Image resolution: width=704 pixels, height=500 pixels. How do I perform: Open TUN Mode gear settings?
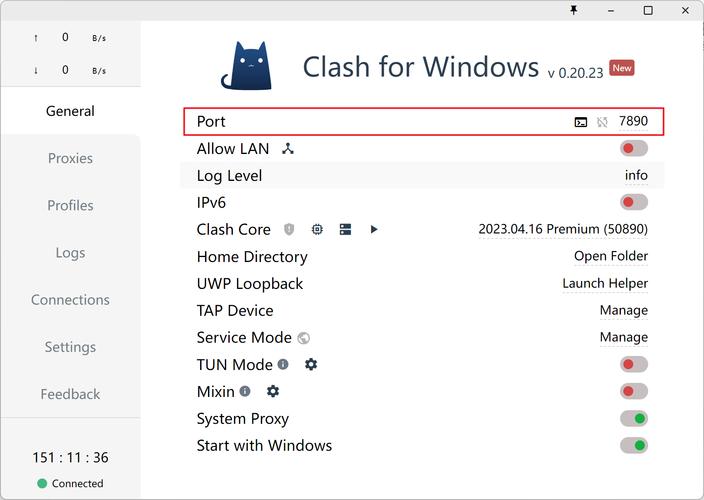311,365
